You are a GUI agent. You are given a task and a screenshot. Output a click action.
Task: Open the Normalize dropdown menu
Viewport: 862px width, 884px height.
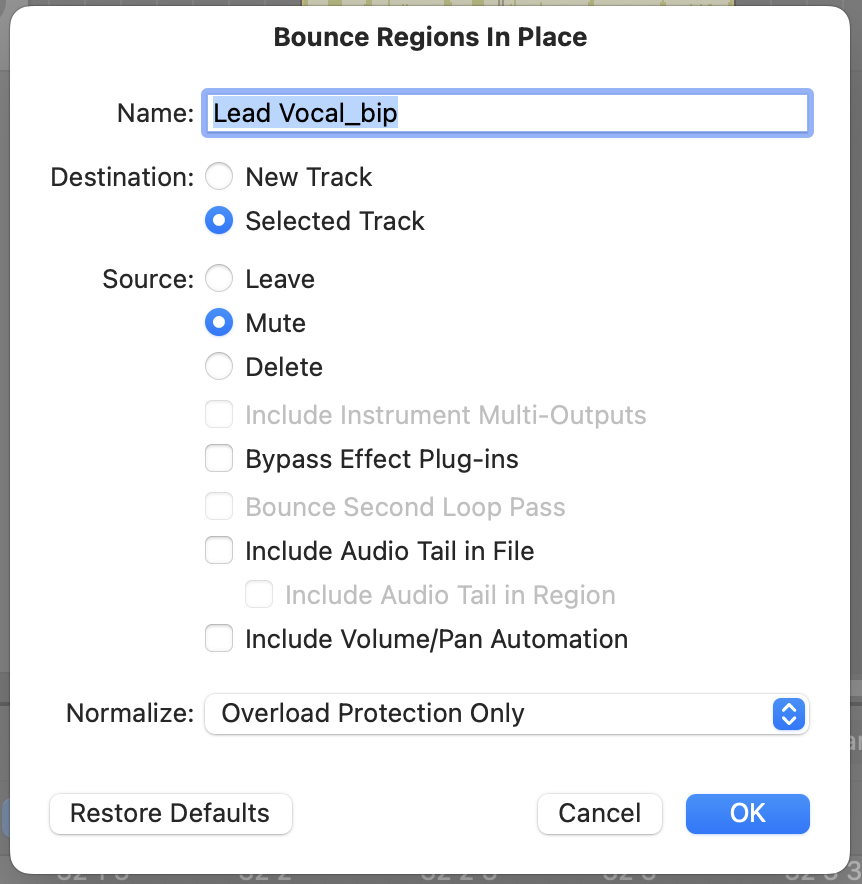[x=505, y=714]
